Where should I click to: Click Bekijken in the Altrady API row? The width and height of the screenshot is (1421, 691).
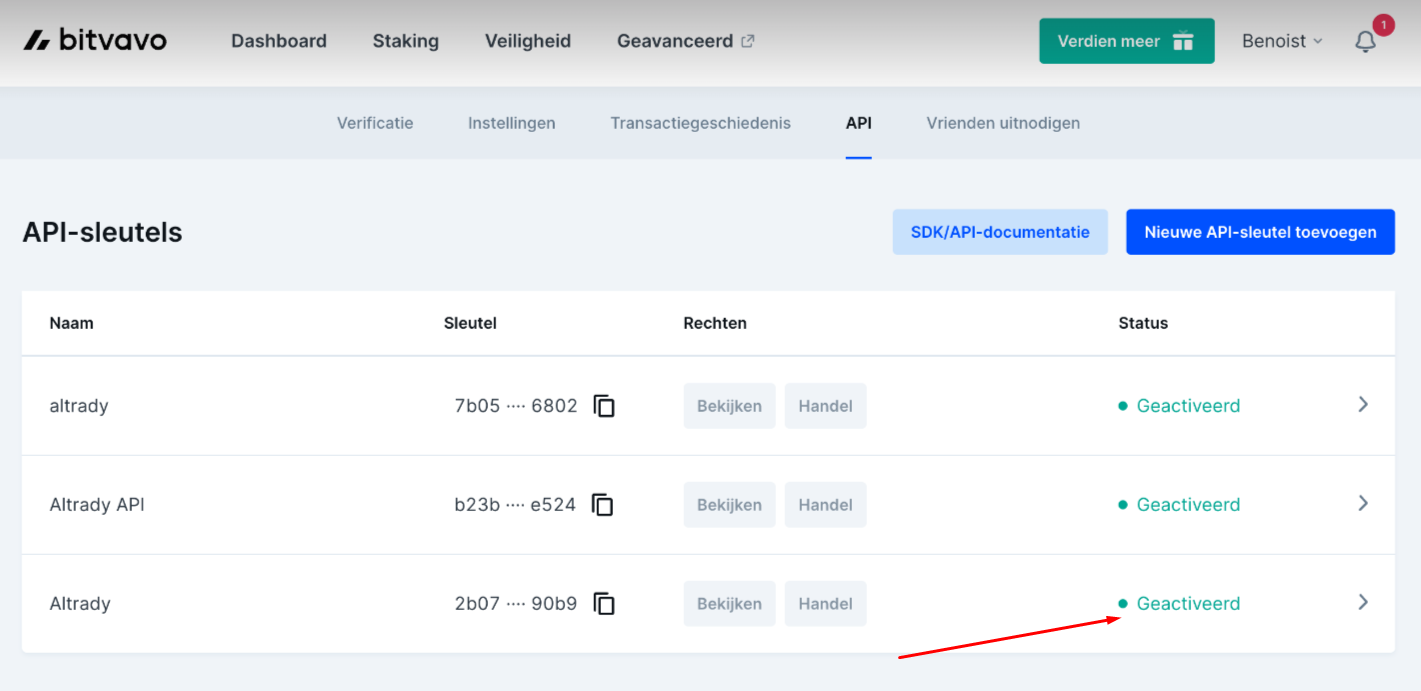coord(730,505)
